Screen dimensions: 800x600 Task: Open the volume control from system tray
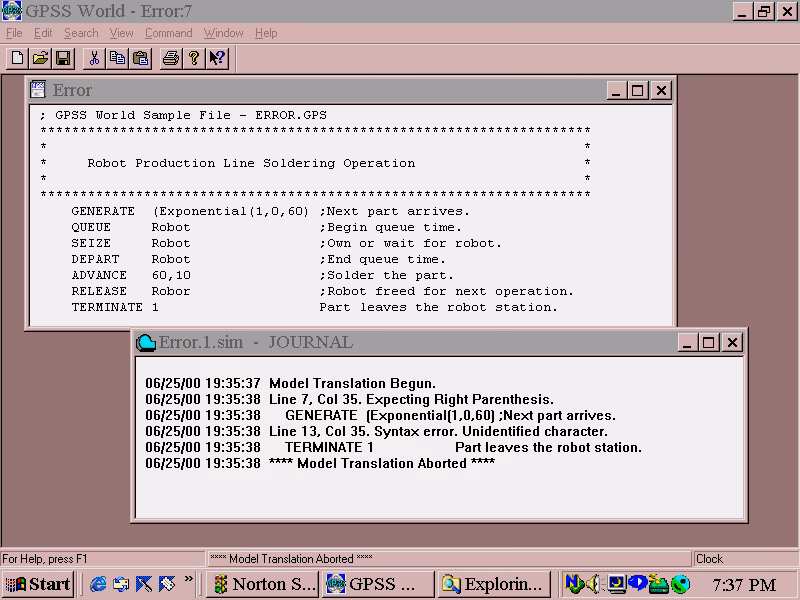pyautogui.click(x=593, y=583)
